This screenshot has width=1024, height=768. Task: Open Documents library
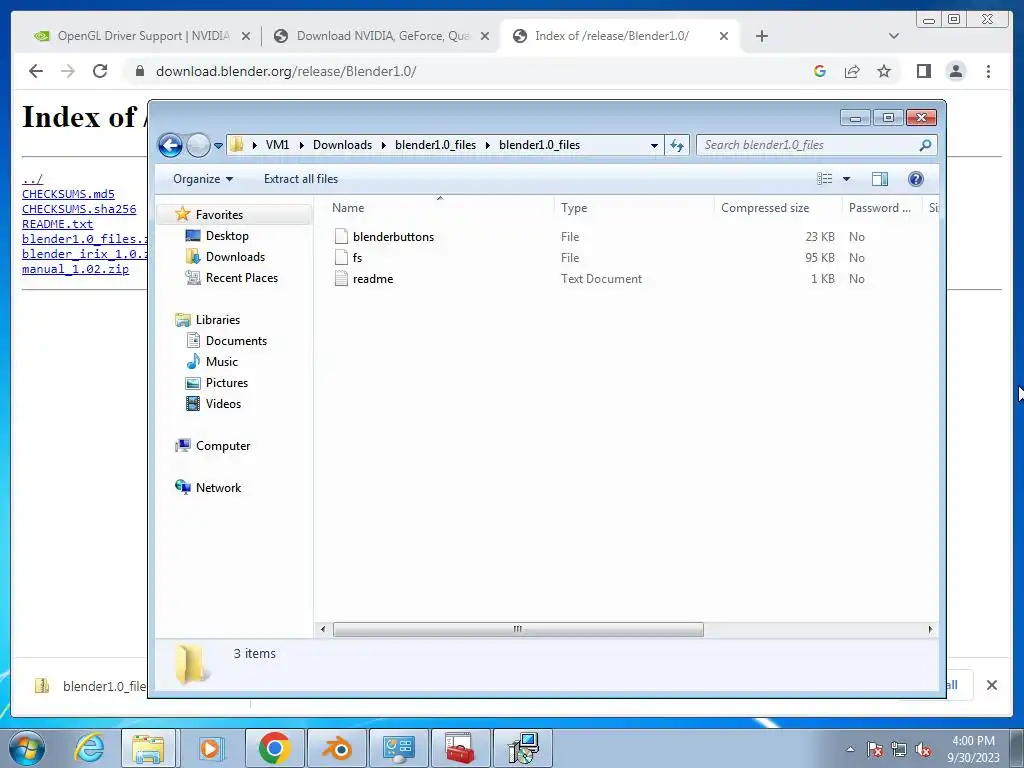click(236, 341)
